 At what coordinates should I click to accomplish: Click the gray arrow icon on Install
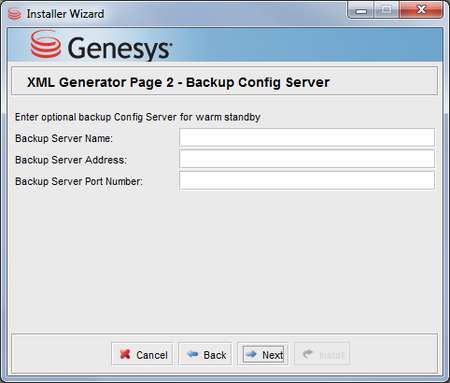(x=308, y=354)
